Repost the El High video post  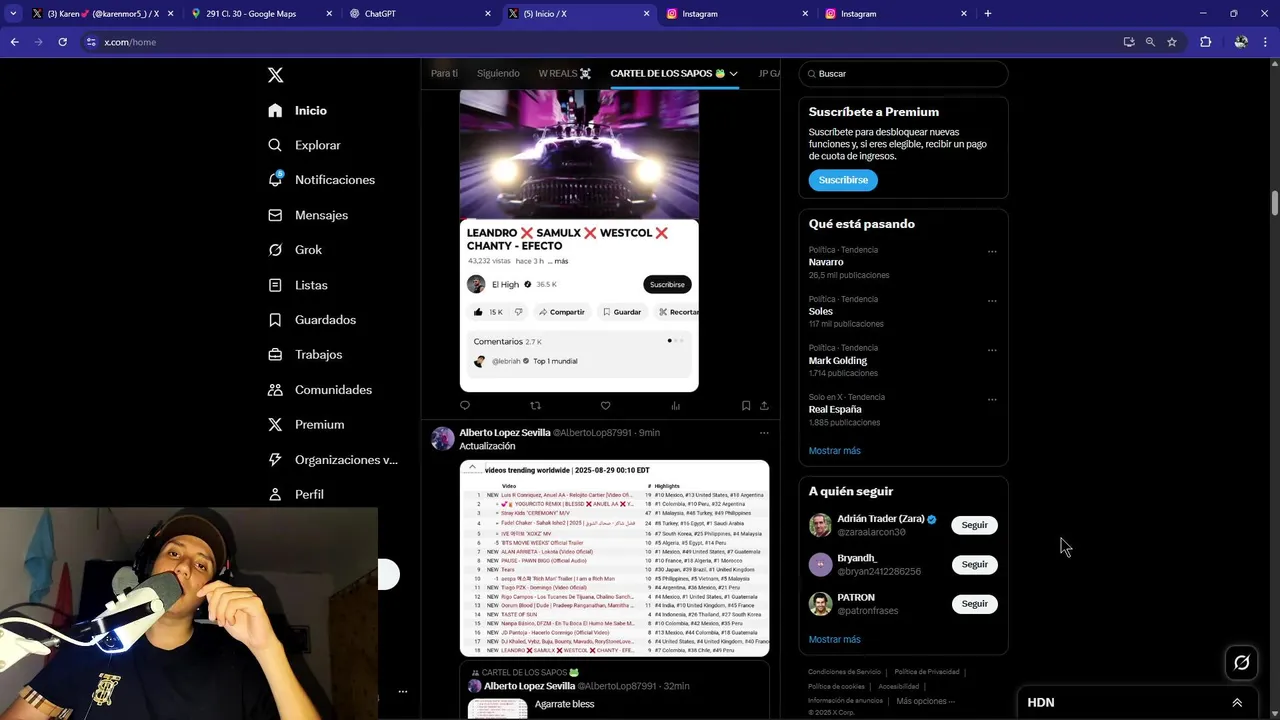coord(535,405)
